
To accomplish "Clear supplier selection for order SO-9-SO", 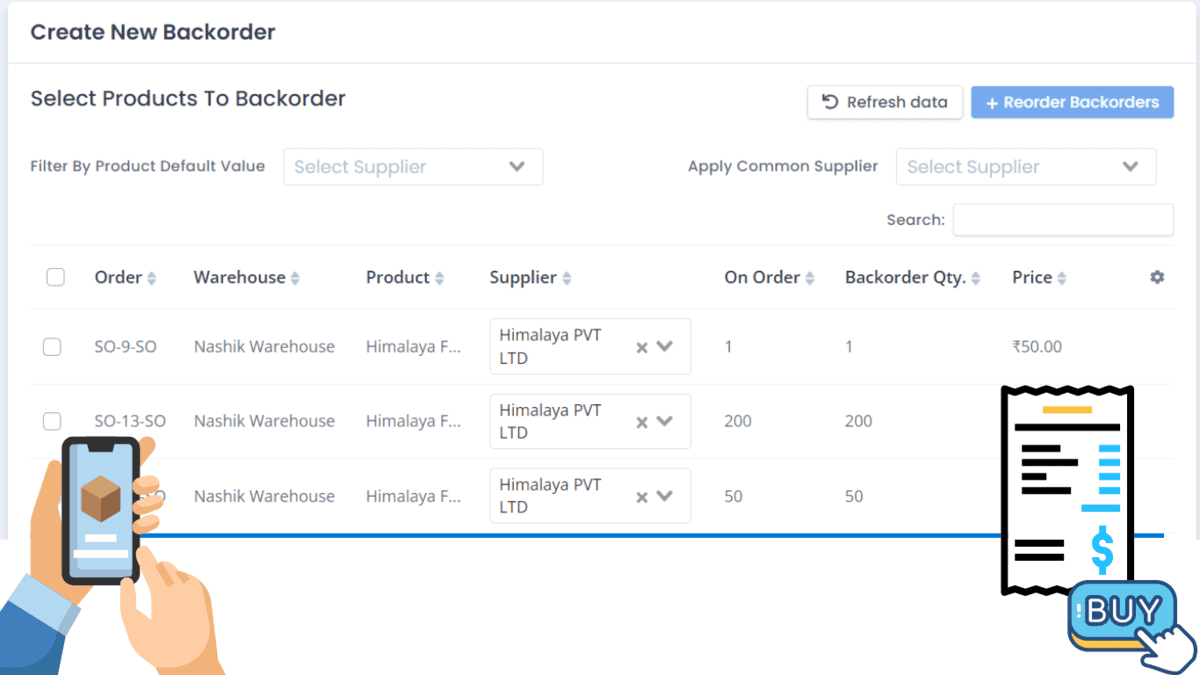I will tap(641, 346).
